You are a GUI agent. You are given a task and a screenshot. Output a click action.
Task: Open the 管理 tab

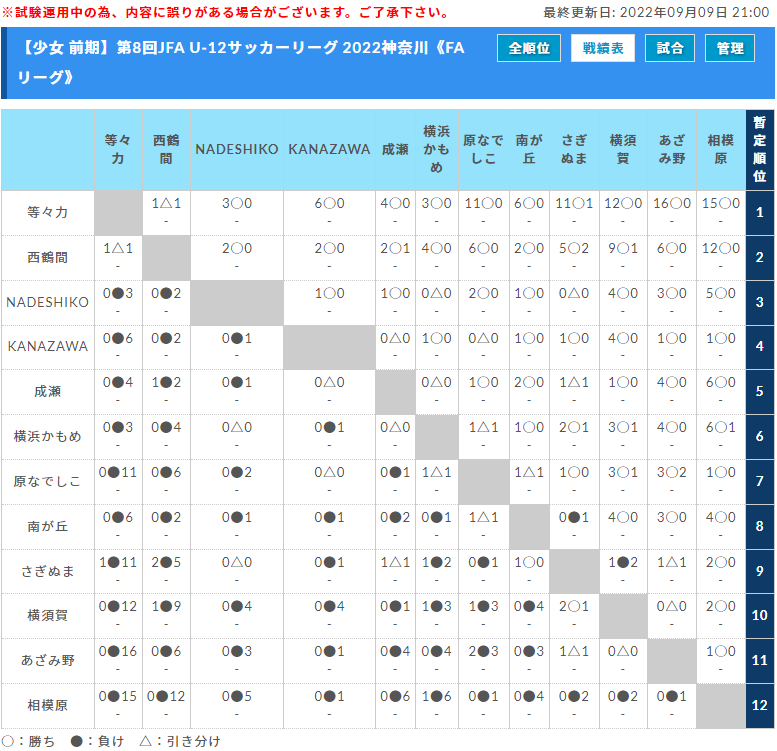[x=729, y=48]
